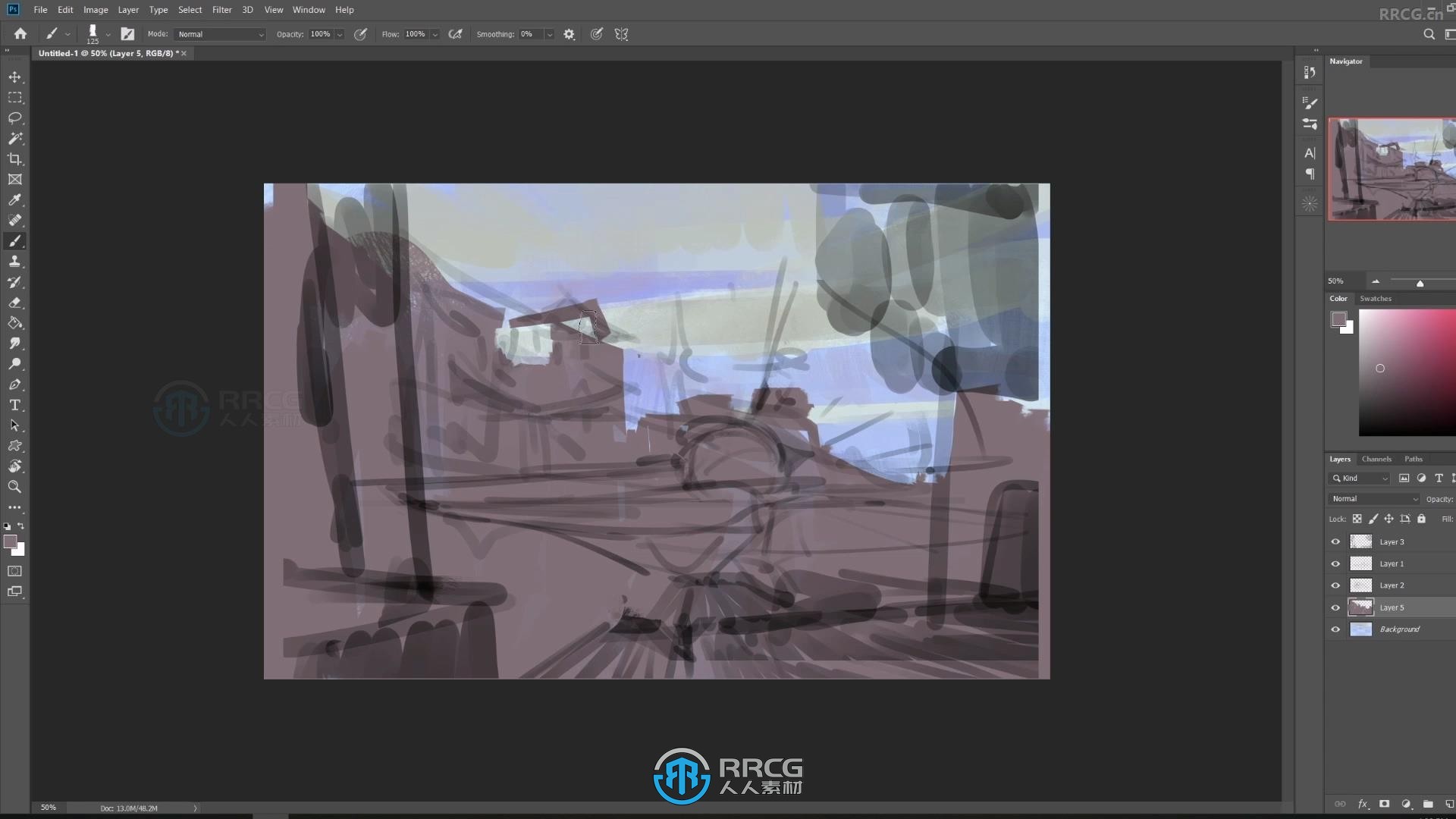Select the Clone Stamp tool

[x=14, y=262]
